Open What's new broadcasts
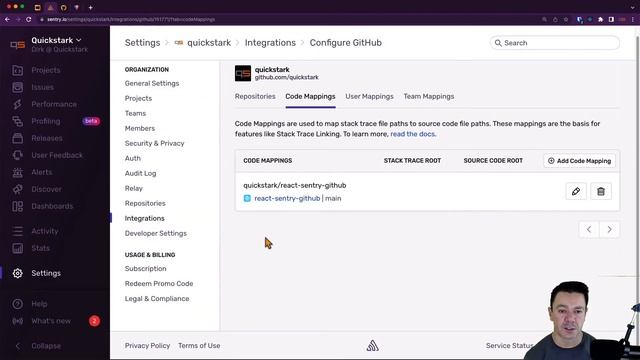 [51, 321]
